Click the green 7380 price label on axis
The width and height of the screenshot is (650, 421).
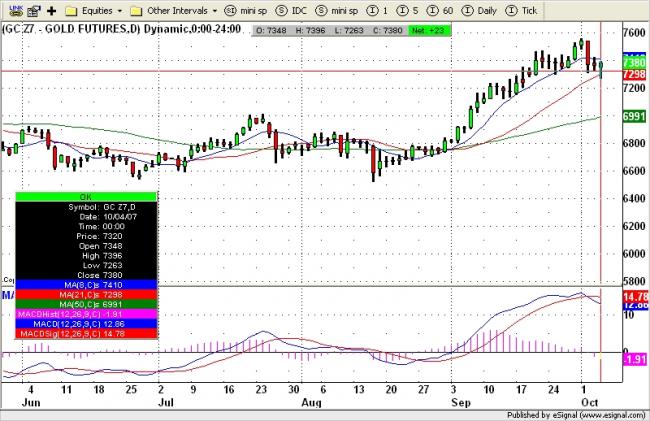634,63
